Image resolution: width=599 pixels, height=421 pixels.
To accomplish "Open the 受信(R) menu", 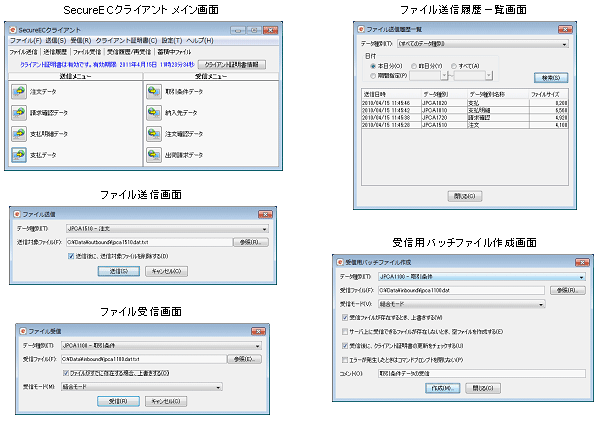I will tap(81, 40).
